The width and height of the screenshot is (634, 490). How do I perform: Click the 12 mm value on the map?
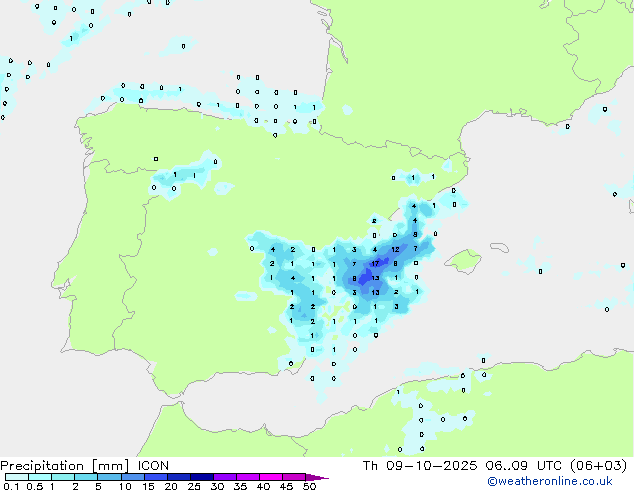click(x=395, y=249)
